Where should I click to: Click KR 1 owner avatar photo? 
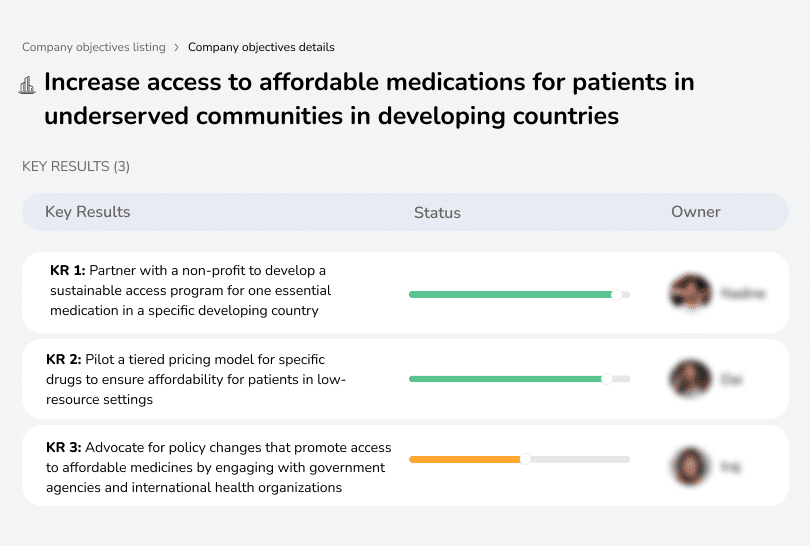[x=690, y=293]
